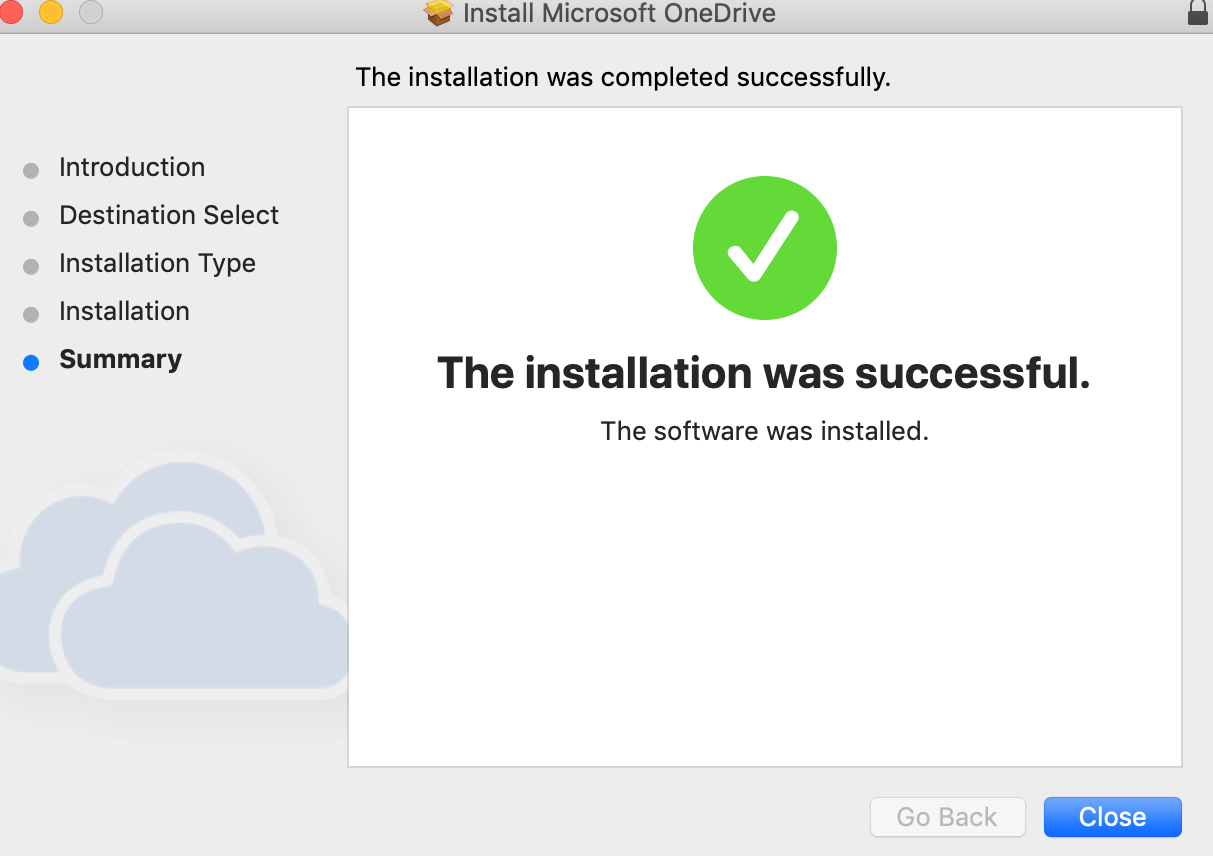Click the gray bullet beside Installation Type
Image resolution: width=1213 pixels, height=856 pixels.
31,266
